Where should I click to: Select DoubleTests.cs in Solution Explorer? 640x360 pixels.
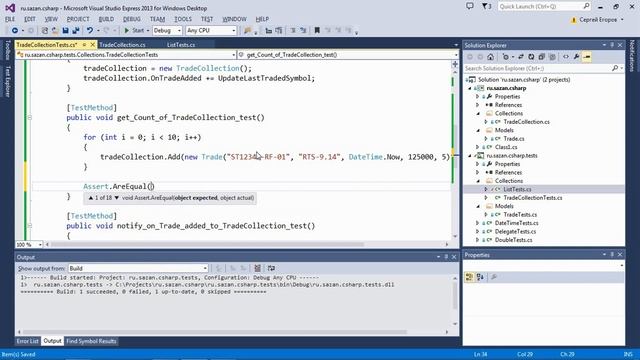tap(513, 240)
